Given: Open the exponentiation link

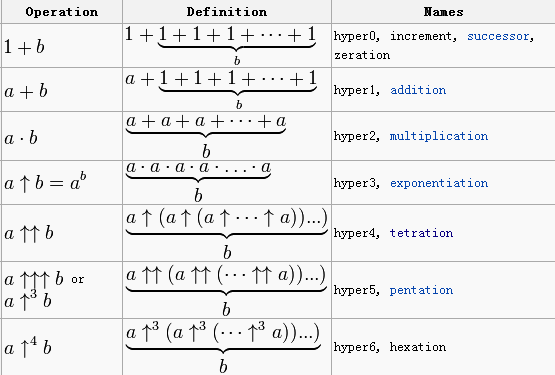Looking at the screenshot, I should [x=439, y=183].
